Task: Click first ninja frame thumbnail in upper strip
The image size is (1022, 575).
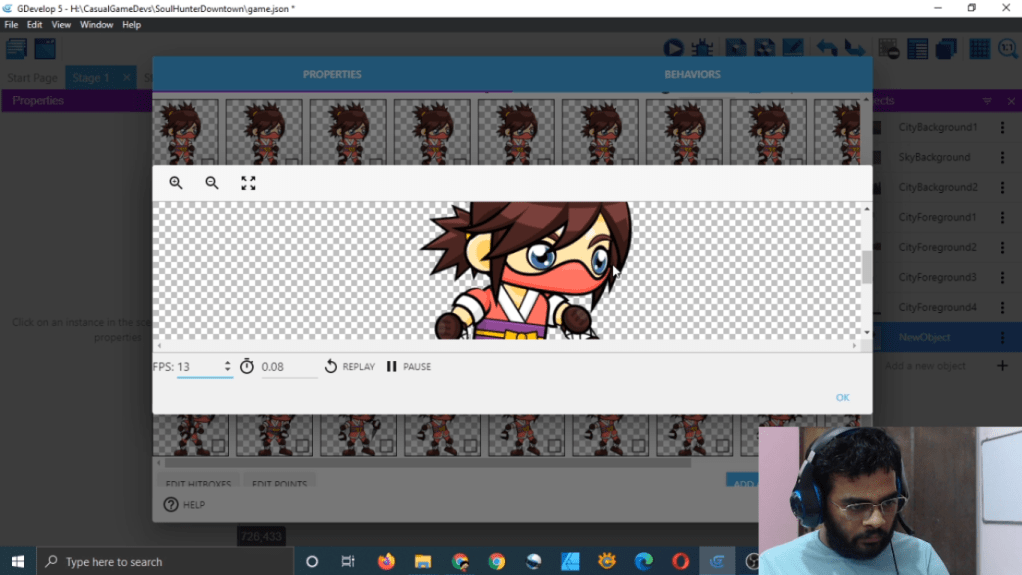Action: (185, 132)
